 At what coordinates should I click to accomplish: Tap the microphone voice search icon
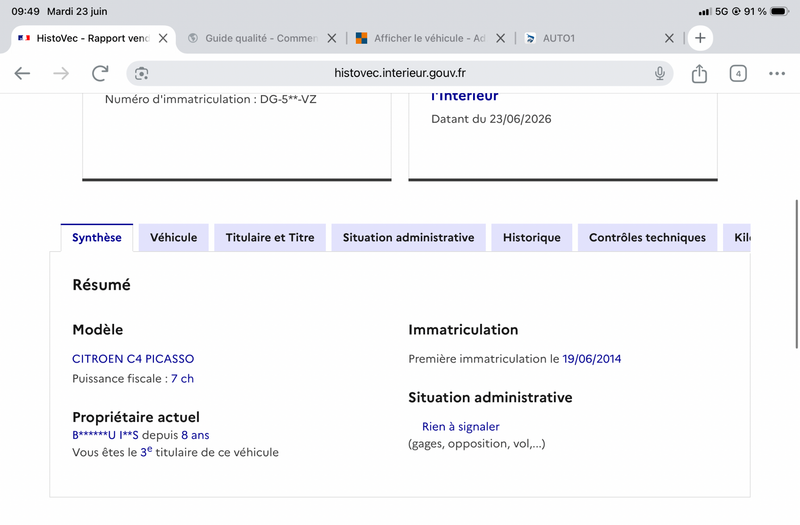coord(660,73)
